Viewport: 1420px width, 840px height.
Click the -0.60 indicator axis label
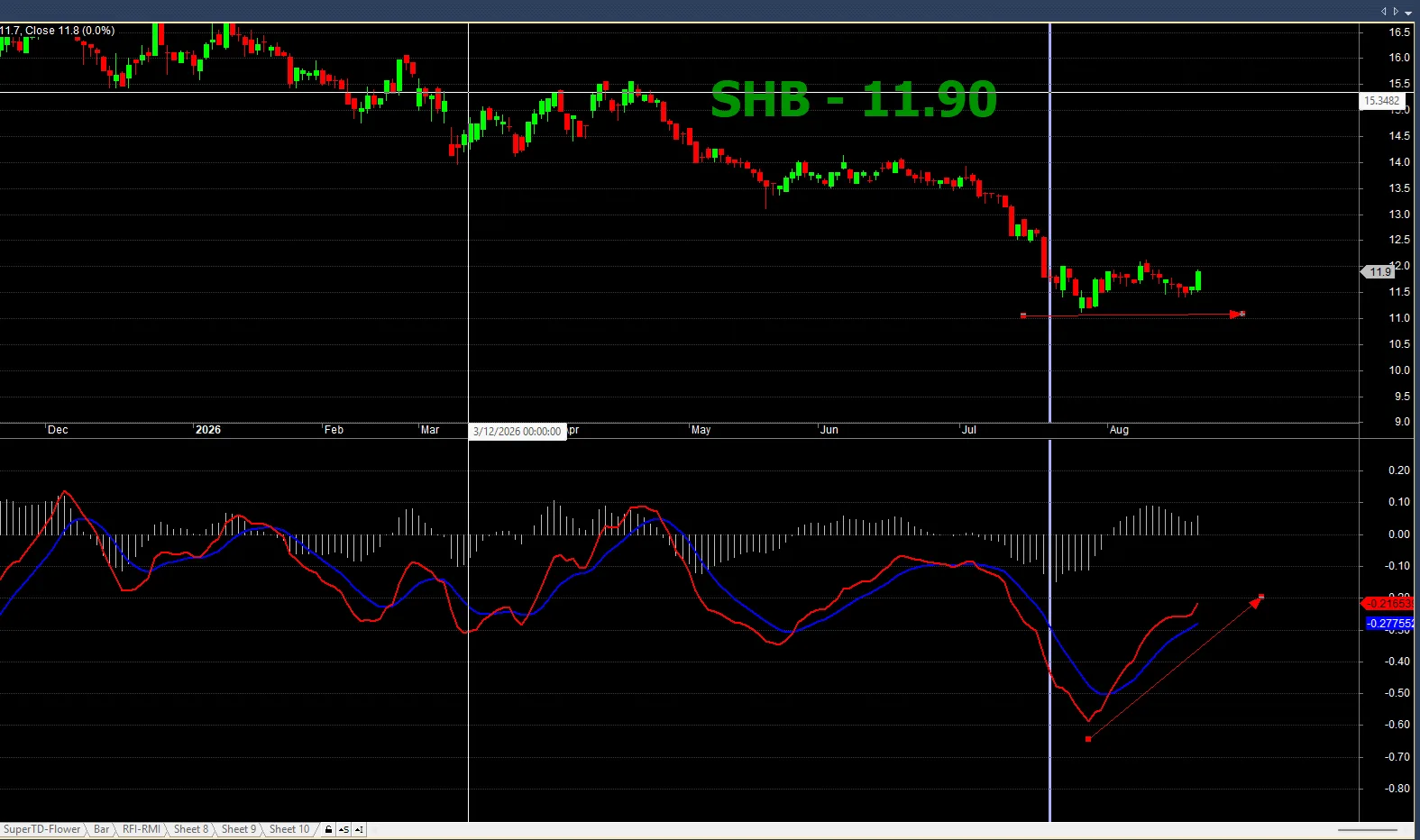pyautogui.click(x=1397, y=725)
